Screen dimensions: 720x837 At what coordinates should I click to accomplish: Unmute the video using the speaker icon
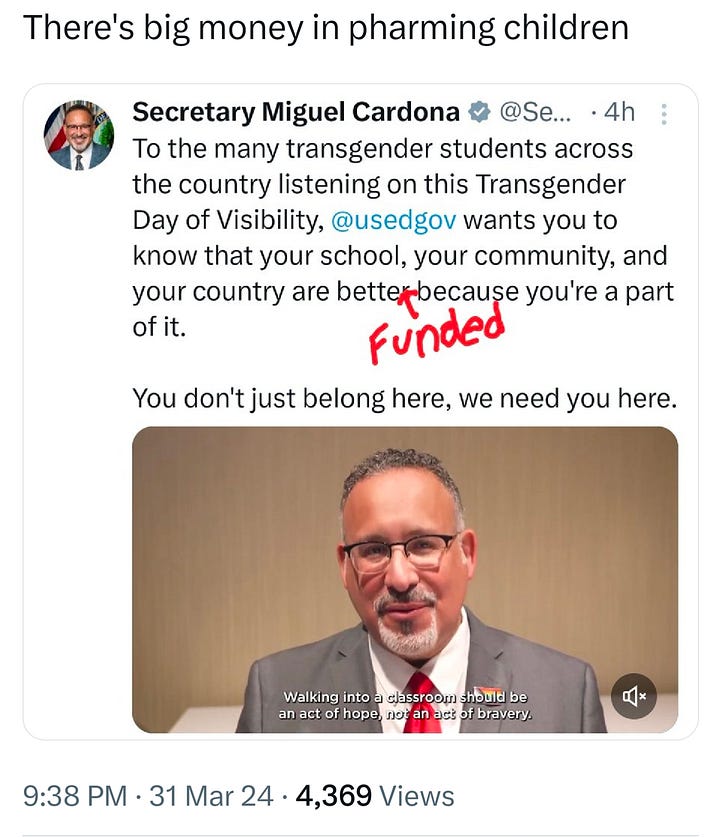[x=634, y=696]
